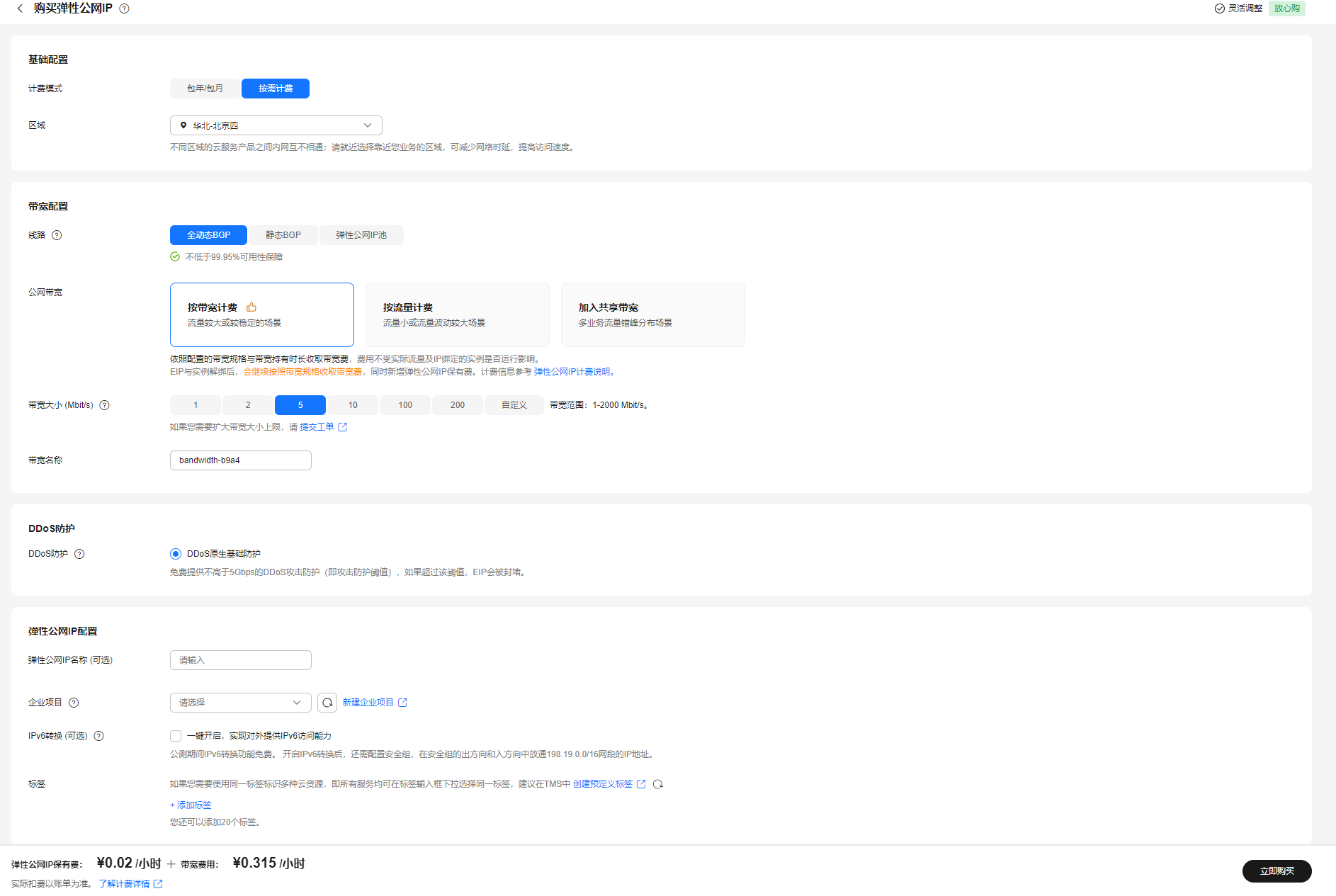Open IPv6转换 help icon
The width and height of the screenshot is (1336, 896).
point(98,736)
